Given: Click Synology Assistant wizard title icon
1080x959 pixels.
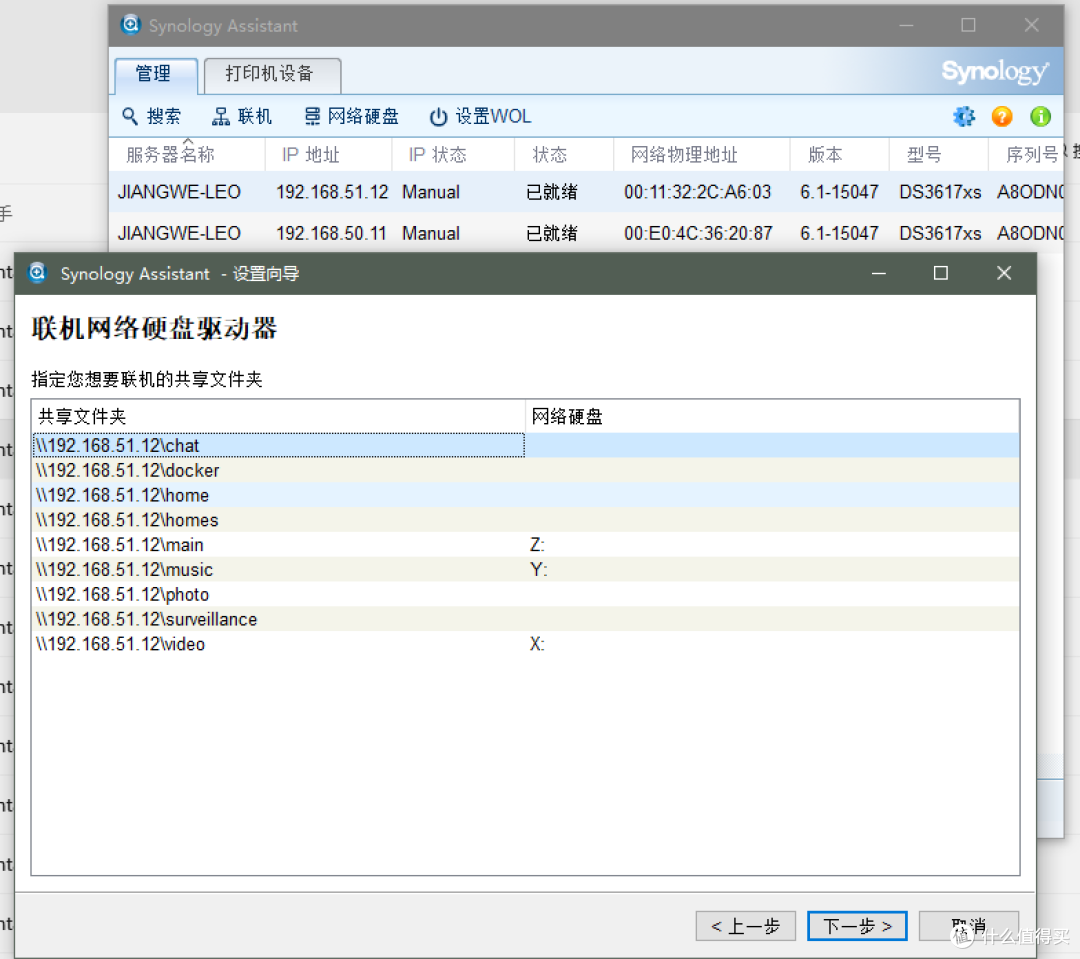Looking at the screenshot, I should (37, 273).
